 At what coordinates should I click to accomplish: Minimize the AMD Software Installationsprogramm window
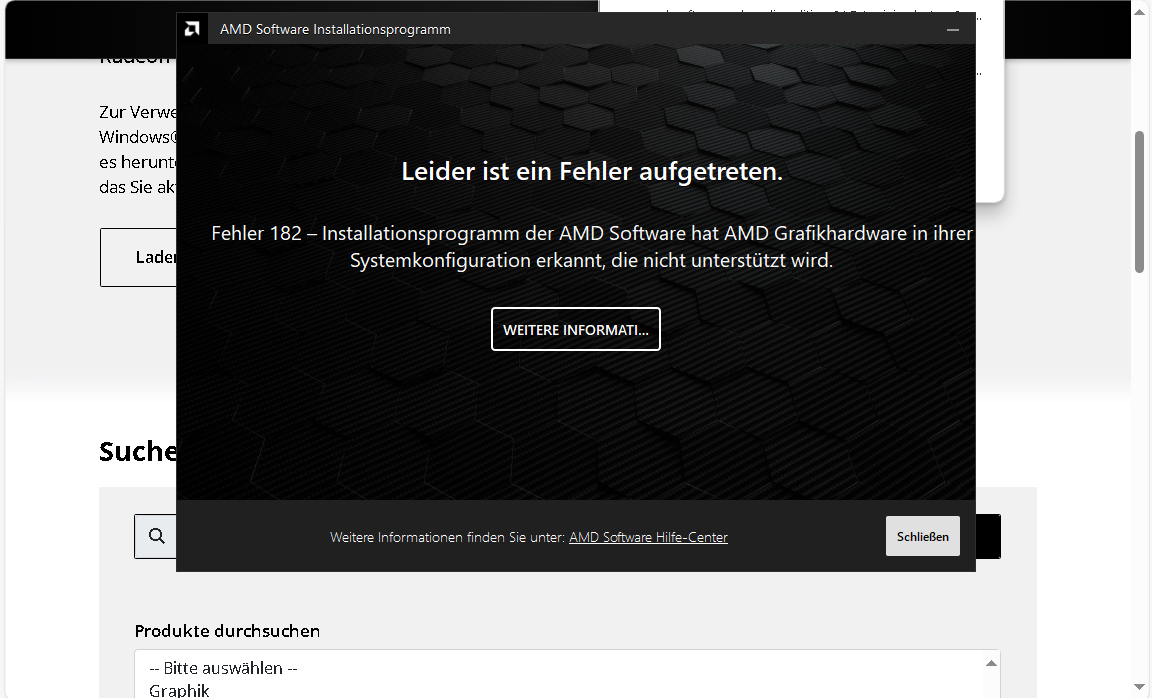click(953, 29)
